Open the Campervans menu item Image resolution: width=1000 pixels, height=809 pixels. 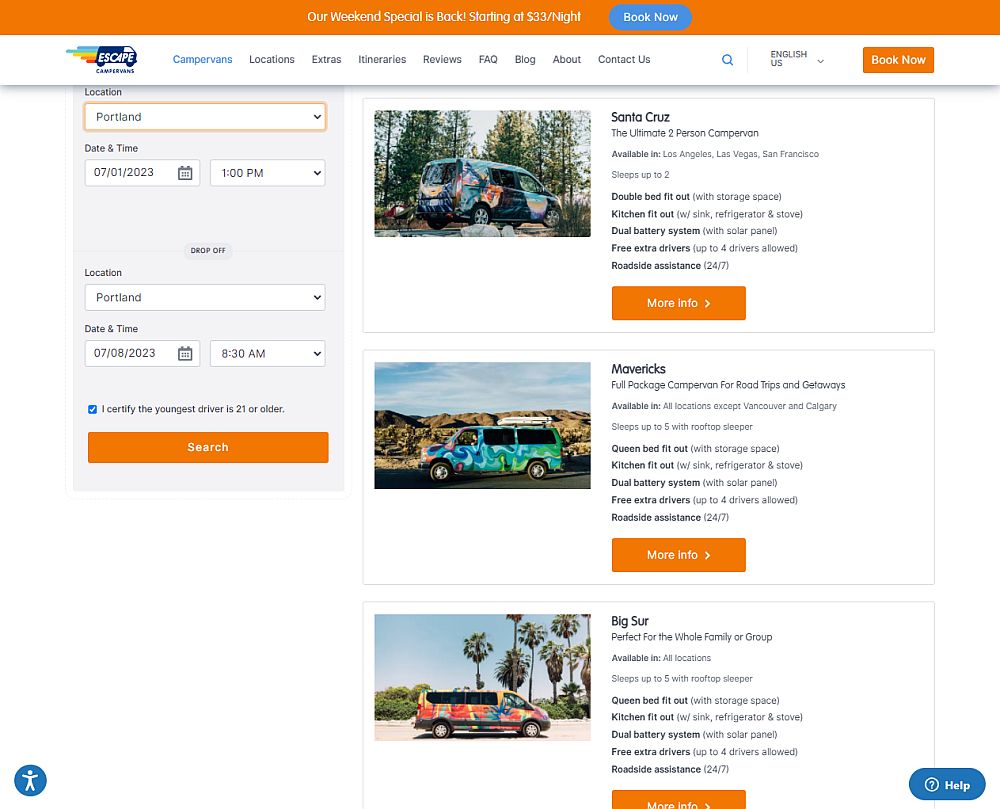coord(202,60)
